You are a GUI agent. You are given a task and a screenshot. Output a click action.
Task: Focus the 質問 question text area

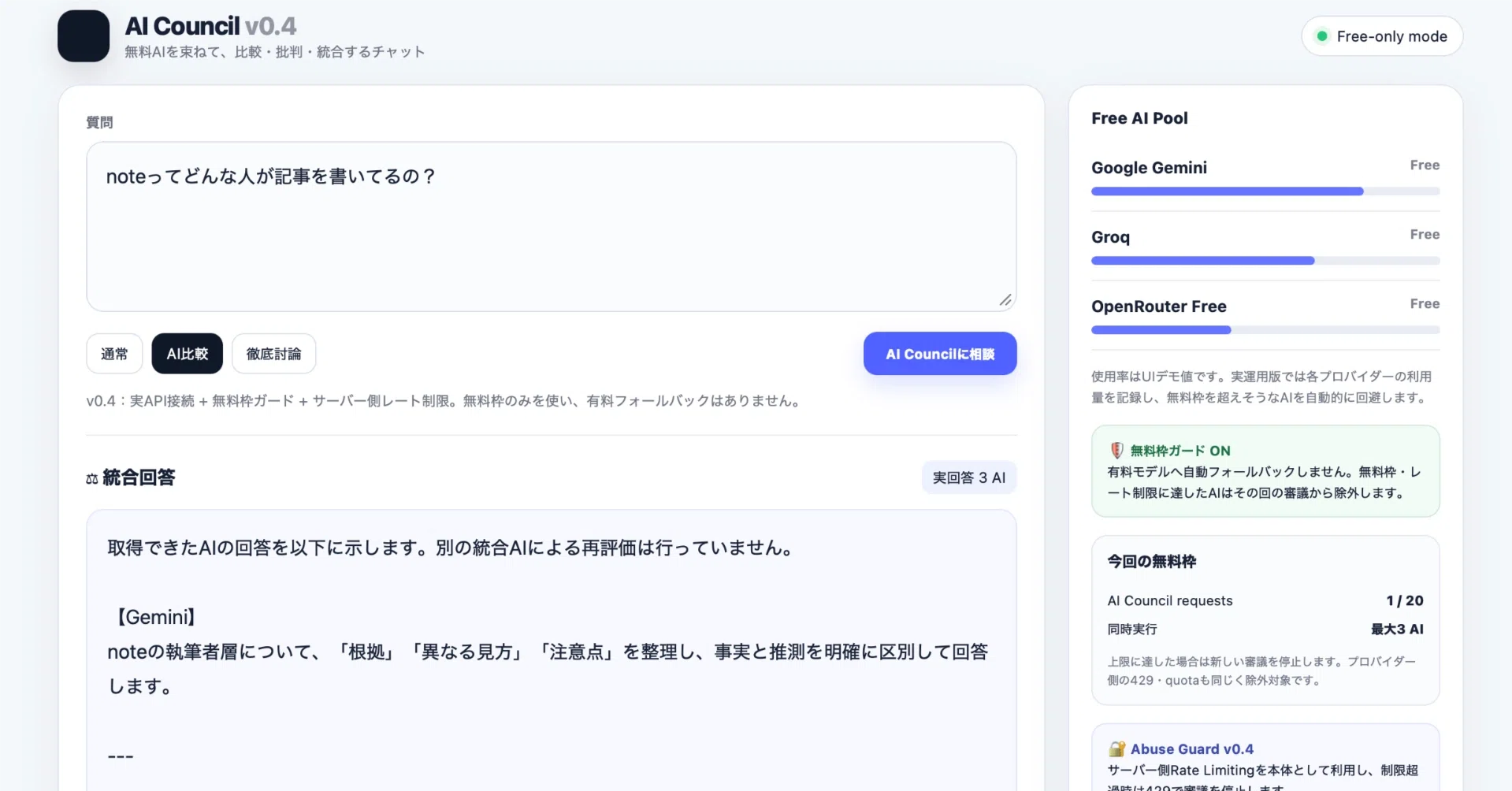pos(552,227)
